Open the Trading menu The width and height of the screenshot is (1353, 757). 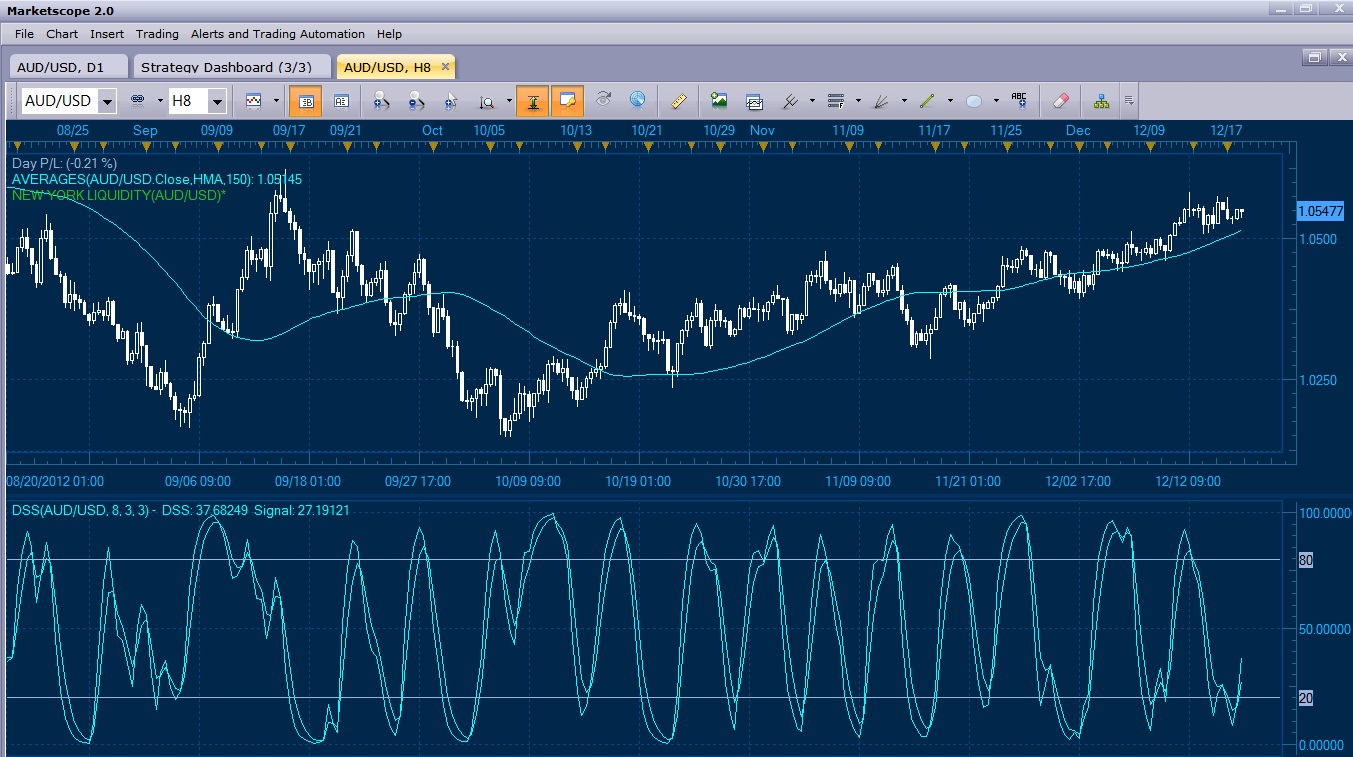(x=157, y=34)
